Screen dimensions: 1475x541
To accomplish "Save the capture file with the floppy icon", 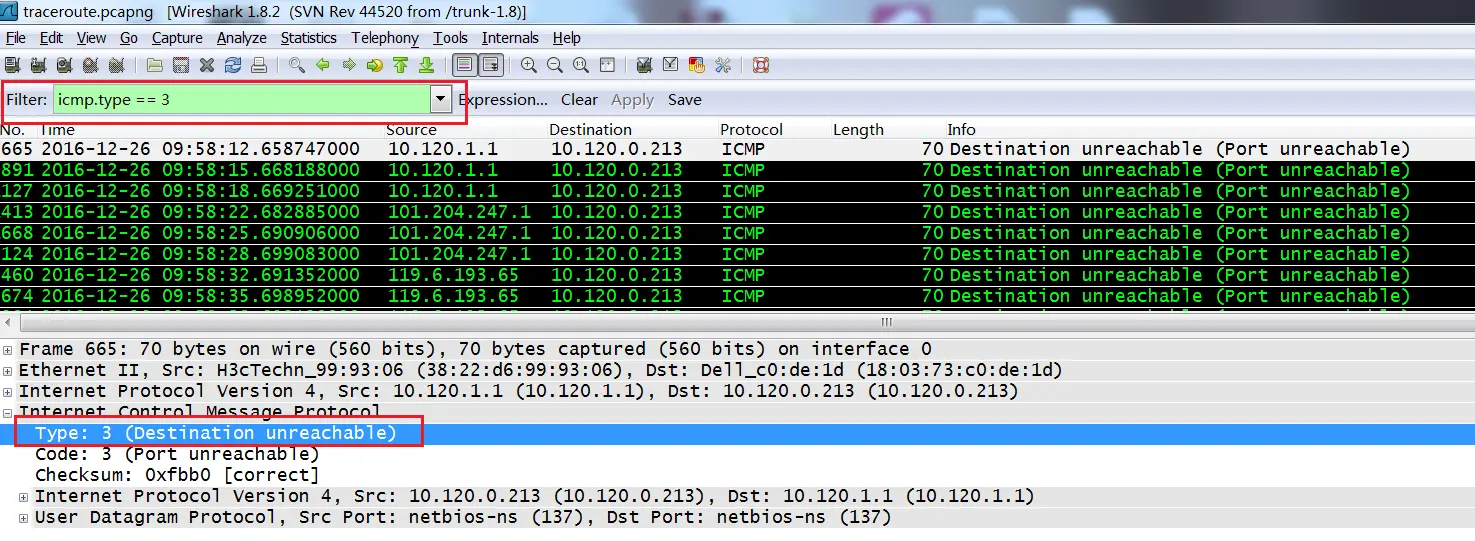I will click(x=181, y=65).
